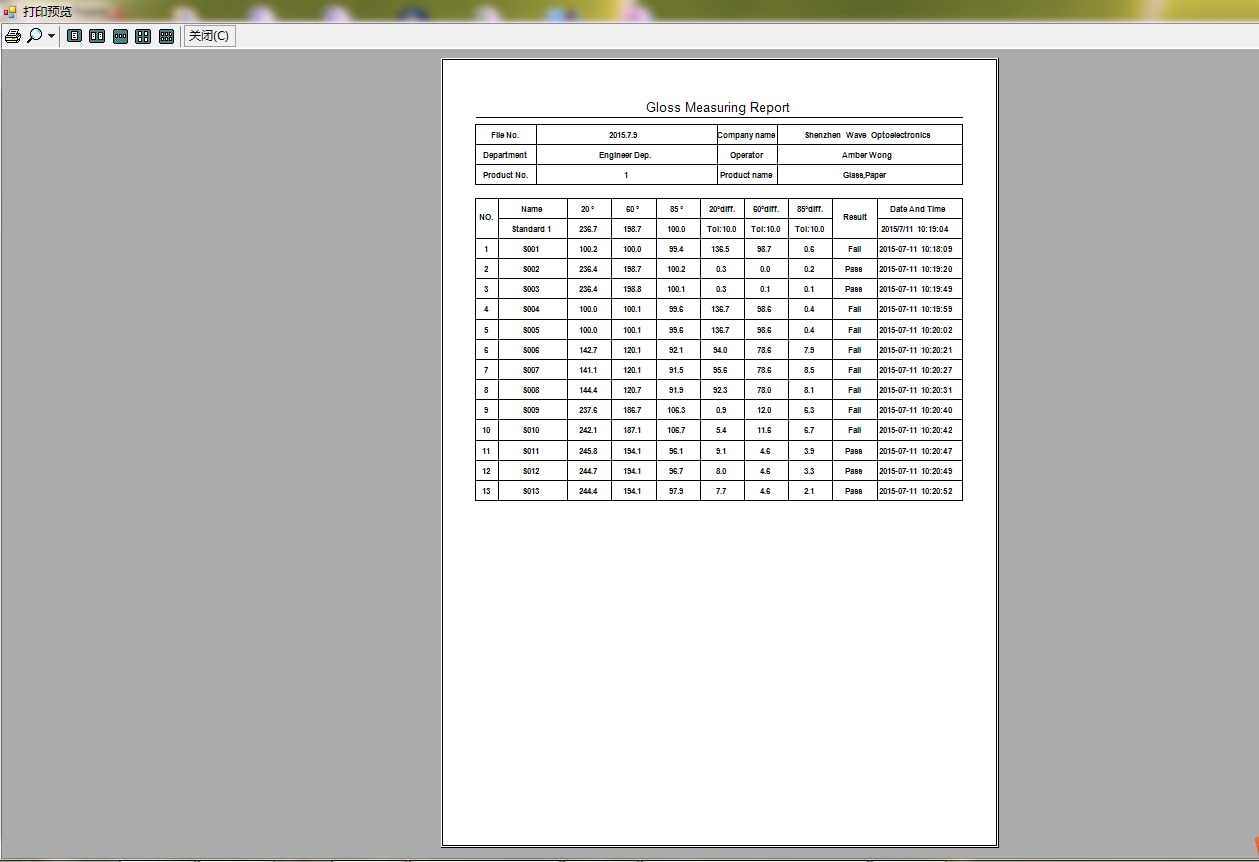The height and width of the screenshot is (862, 1259).
Task: Click the Glass,Paper product name cell
Action: click(869, 175)
